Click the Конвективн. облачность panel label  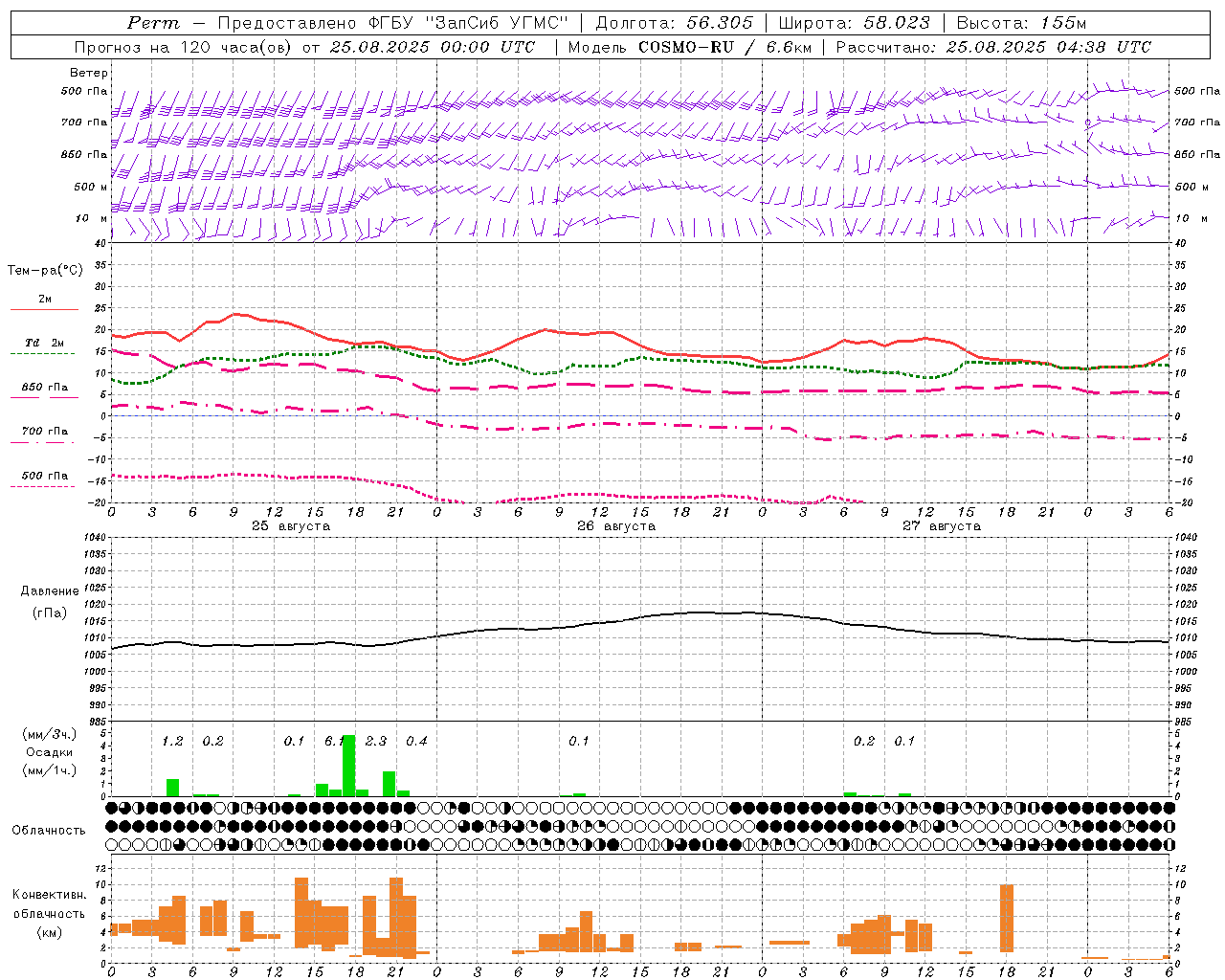click(x=49, y=913)
